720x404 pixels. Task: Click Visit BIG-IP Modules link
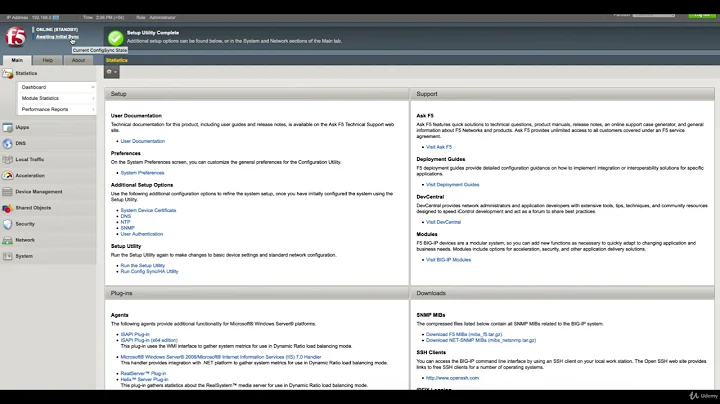(x=448, y=260)
